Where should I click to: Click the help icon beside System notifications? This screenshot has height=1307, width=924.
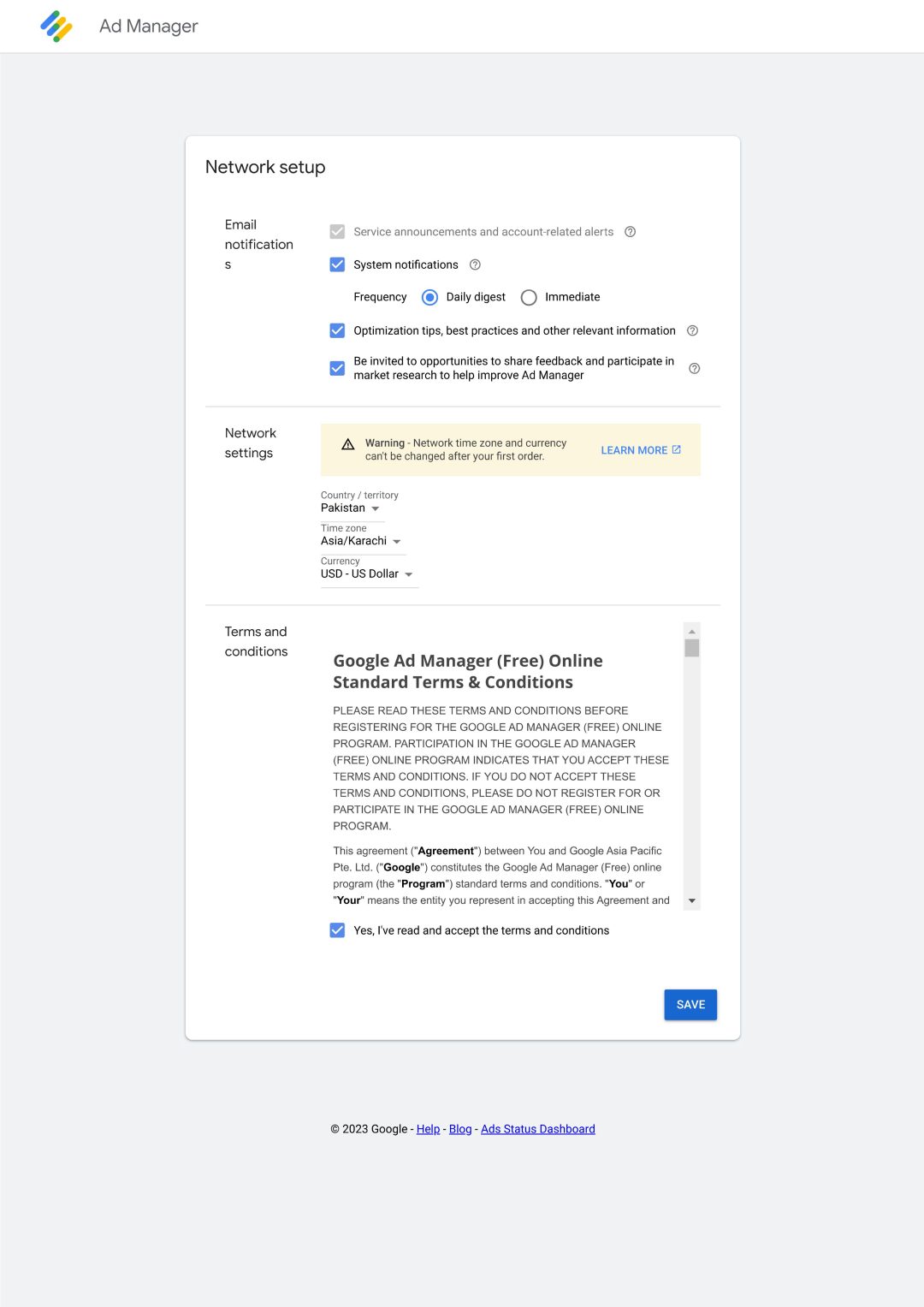point(477,264)
